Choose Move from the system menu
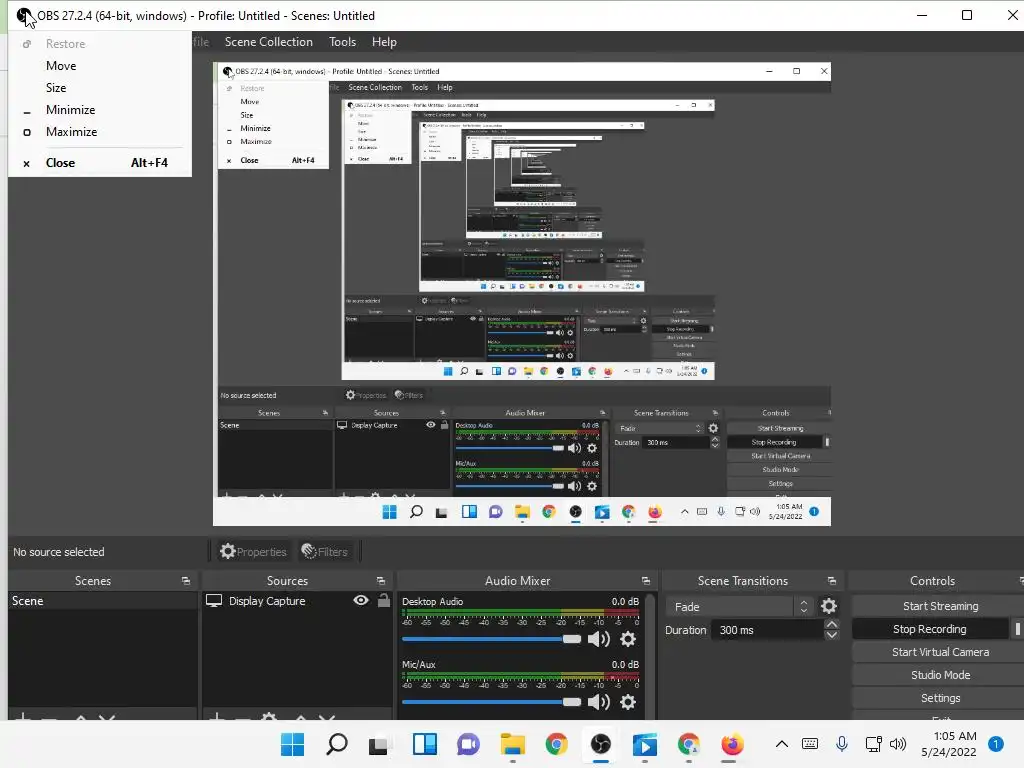 point(100,66)
